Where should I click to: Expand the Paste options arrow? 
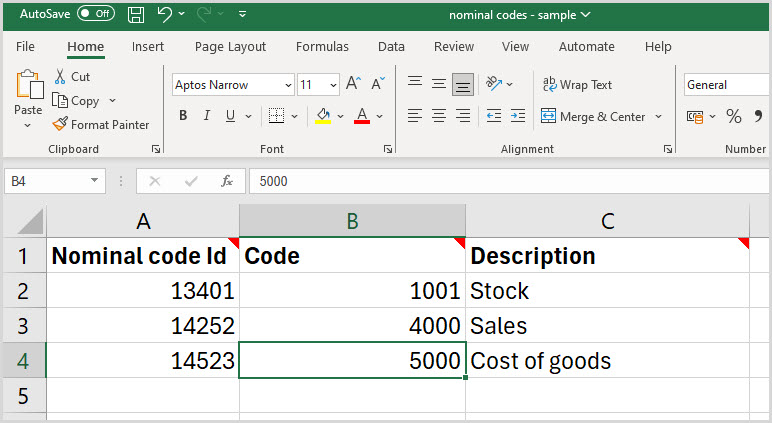click(28, 125)
